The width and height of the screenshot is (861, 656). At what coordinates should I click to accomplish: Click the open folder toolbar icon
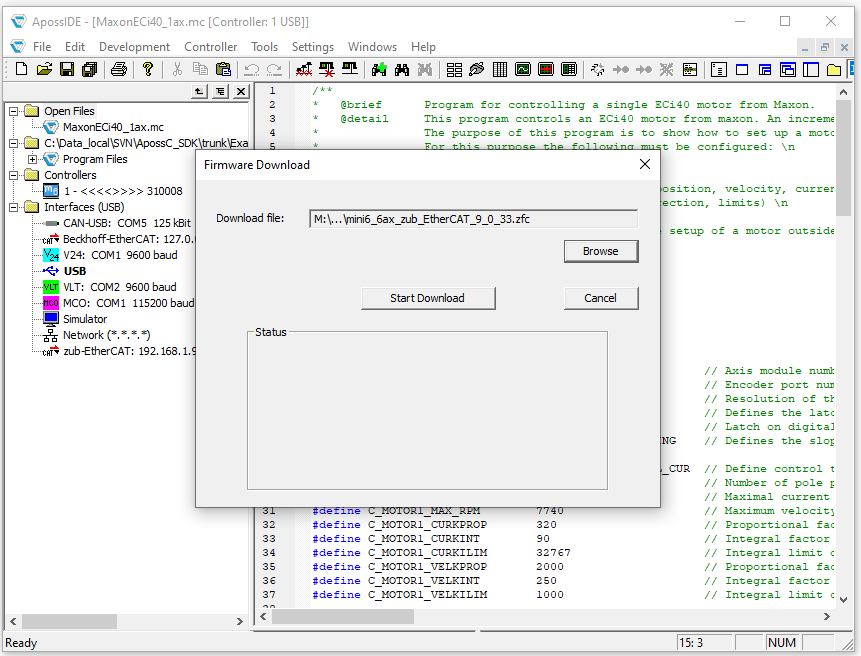[x=44, y=69]
